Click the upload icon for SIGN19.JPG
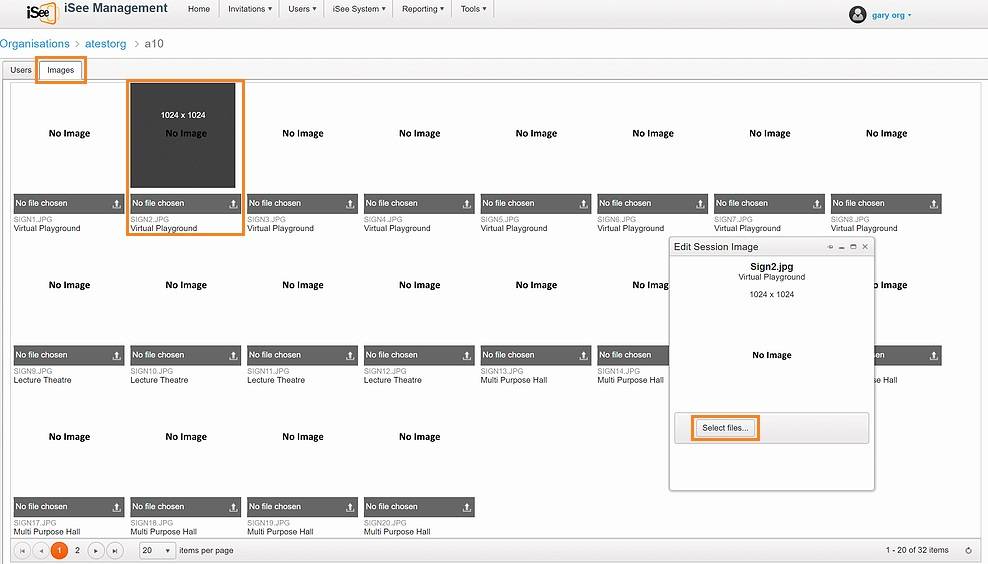This screenshot has height=564, width=988. [350, 507]
